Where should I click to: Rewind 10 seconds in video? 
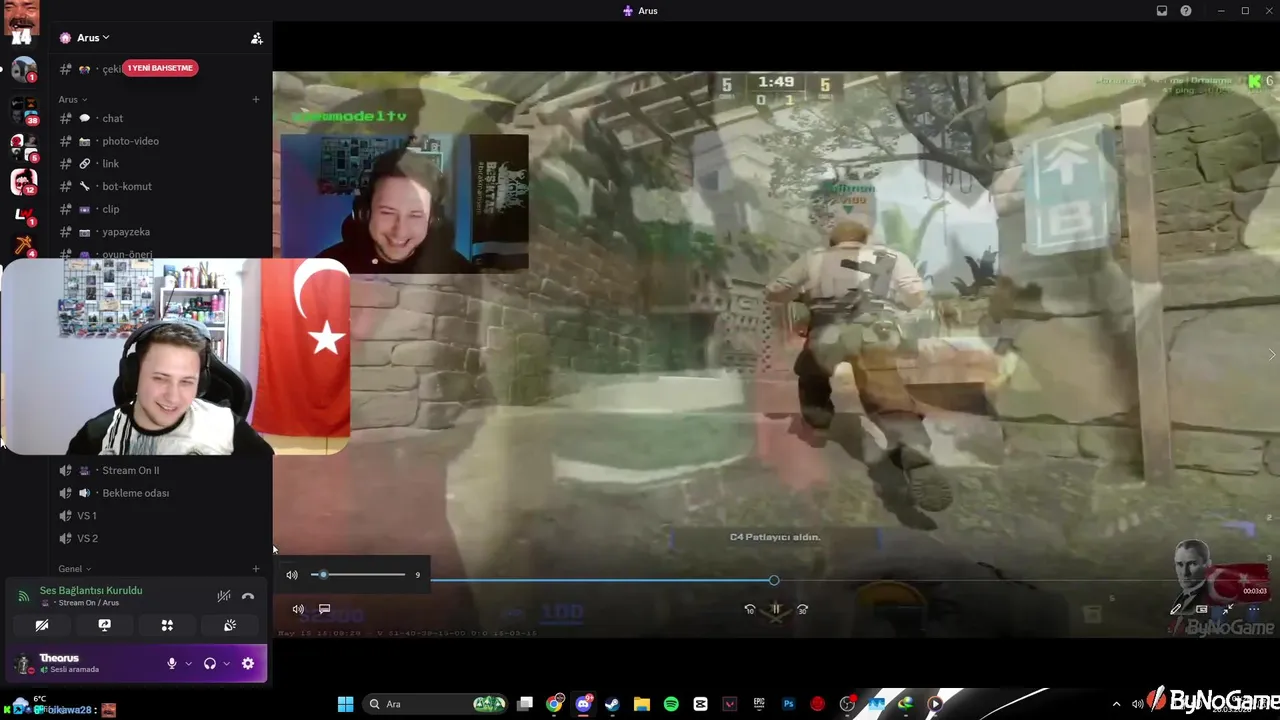750,609
